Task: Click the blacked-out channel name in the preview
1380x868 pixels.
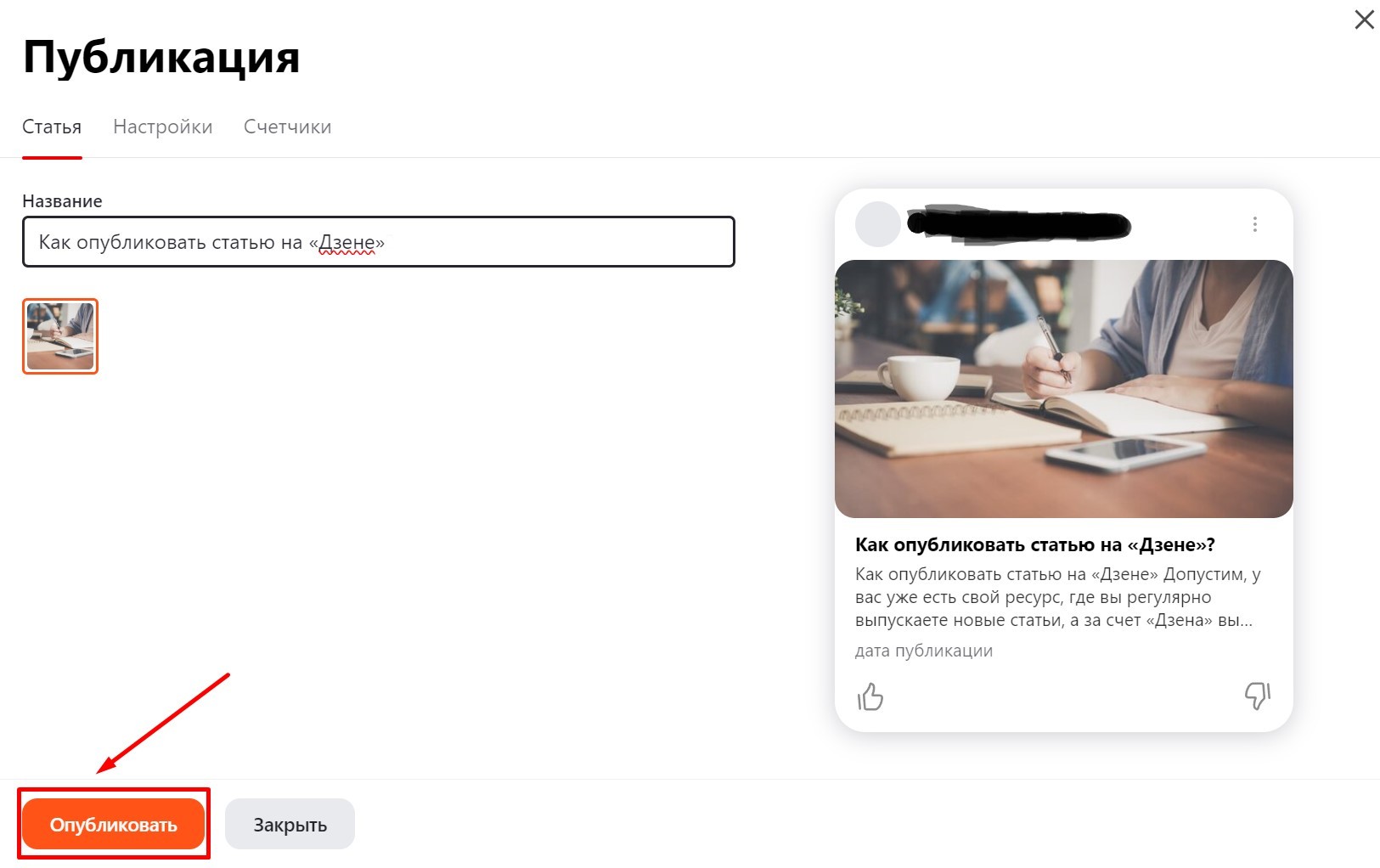Action: click(x=1019, y=224)
